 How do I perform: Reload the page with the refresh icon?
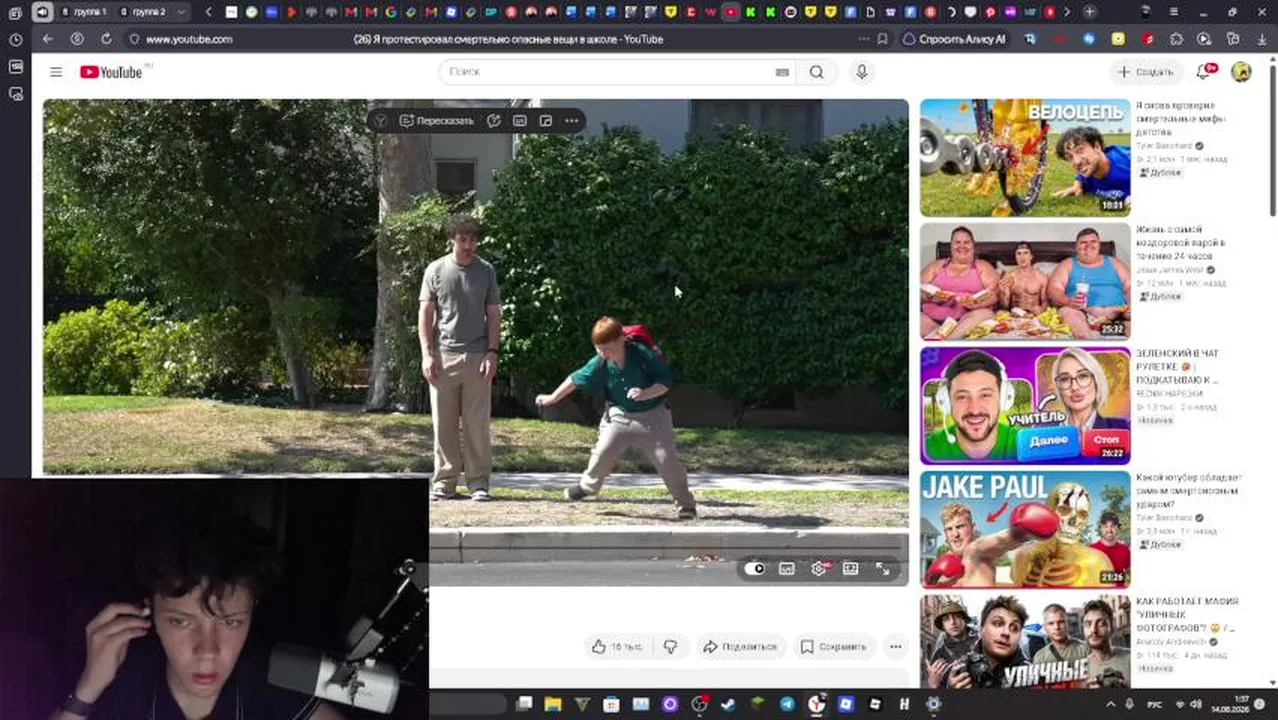(106, 39)
